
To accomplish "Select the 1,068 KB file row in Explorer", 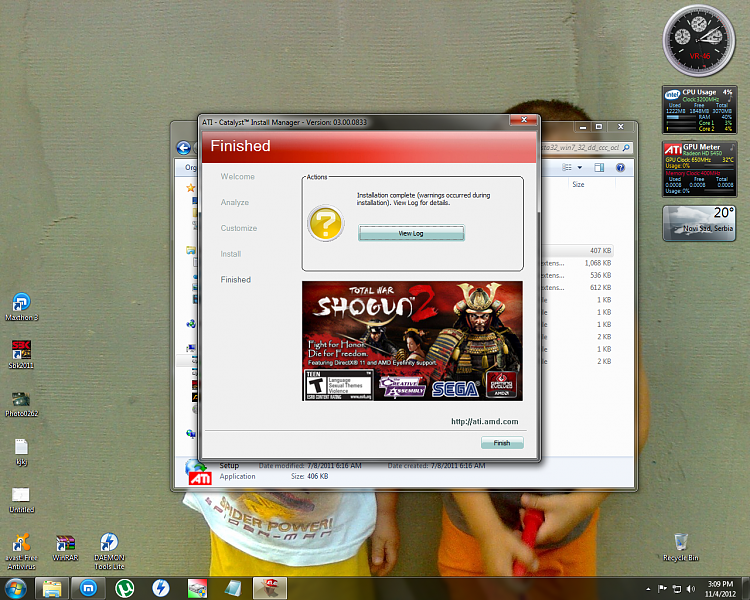I will [578, 263].
